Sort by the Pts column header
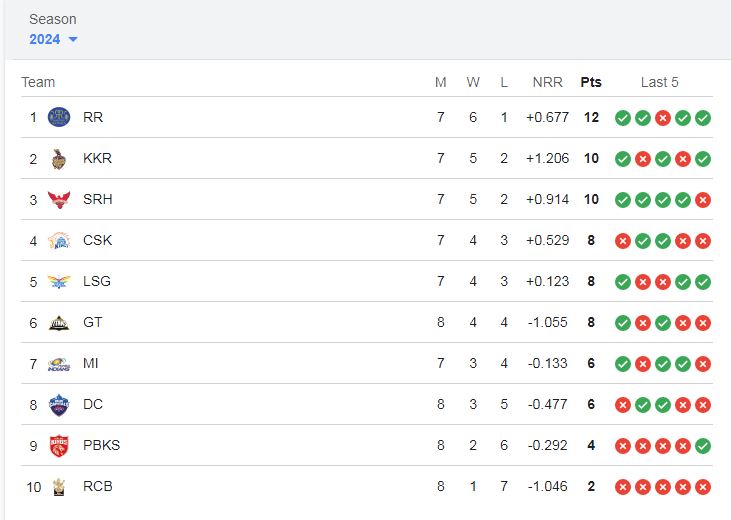Image resolution: width=731 pixels, height=520 pixels. [591, 83]
